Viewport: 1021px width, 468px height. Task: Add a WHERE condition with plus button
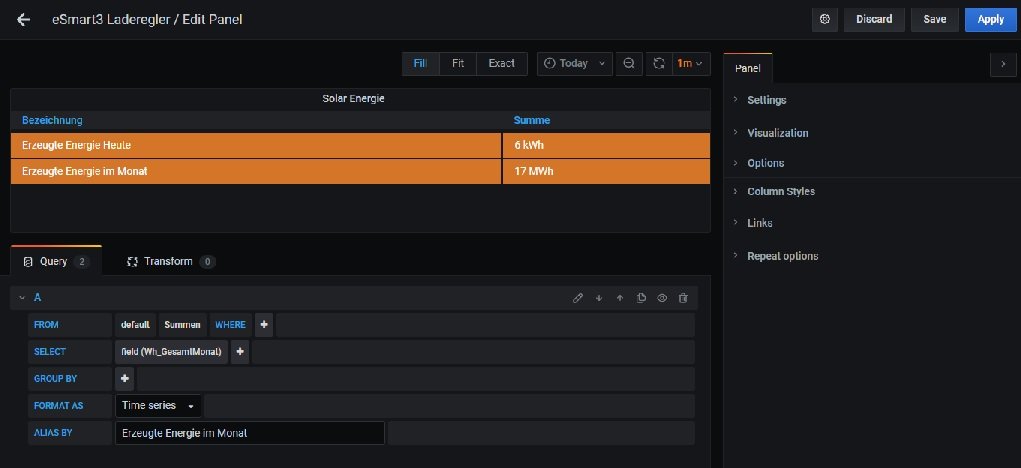pyautogui.click(x=263, y=324)
